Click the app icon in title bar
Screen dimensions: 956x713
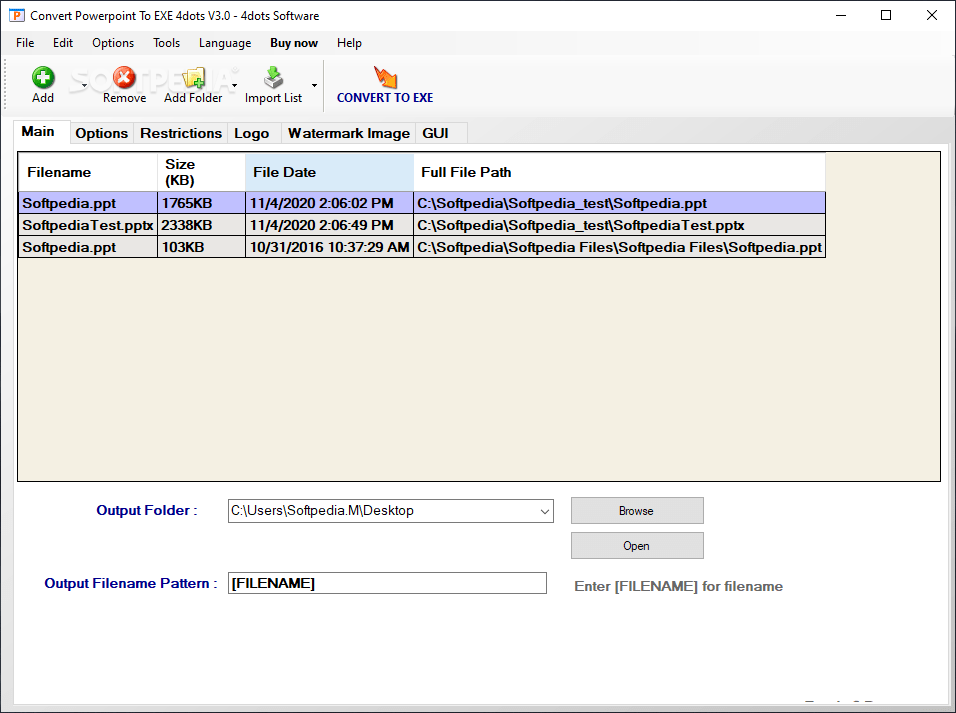(x=16, y=15)
